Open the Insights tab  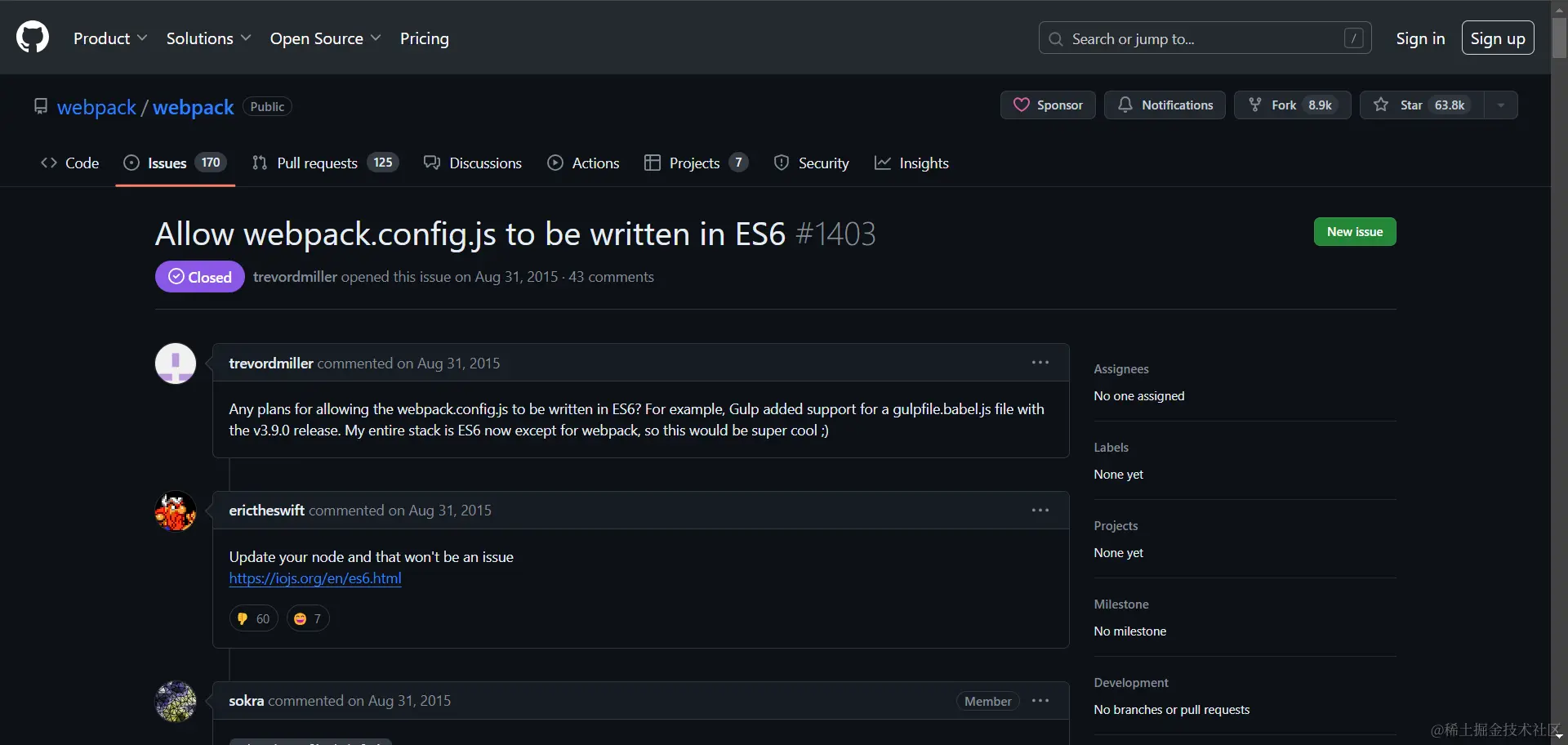tap(911, 163)
